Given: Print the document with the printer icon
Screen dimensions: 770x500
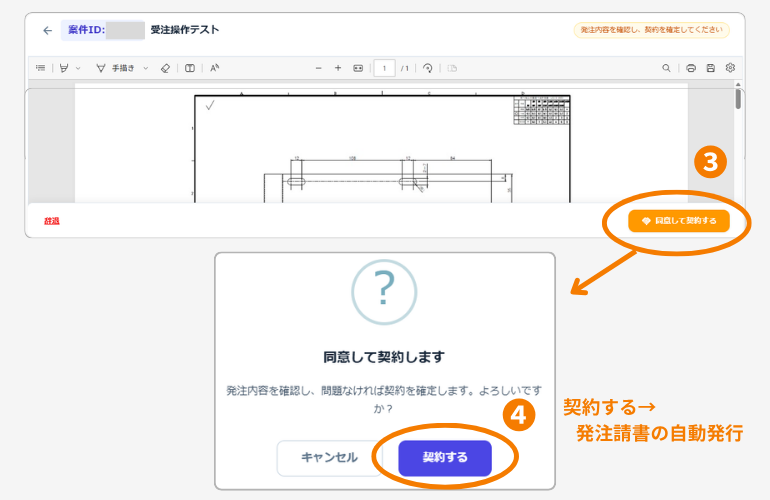Looking at the screenshot, I should pos(691,68).
